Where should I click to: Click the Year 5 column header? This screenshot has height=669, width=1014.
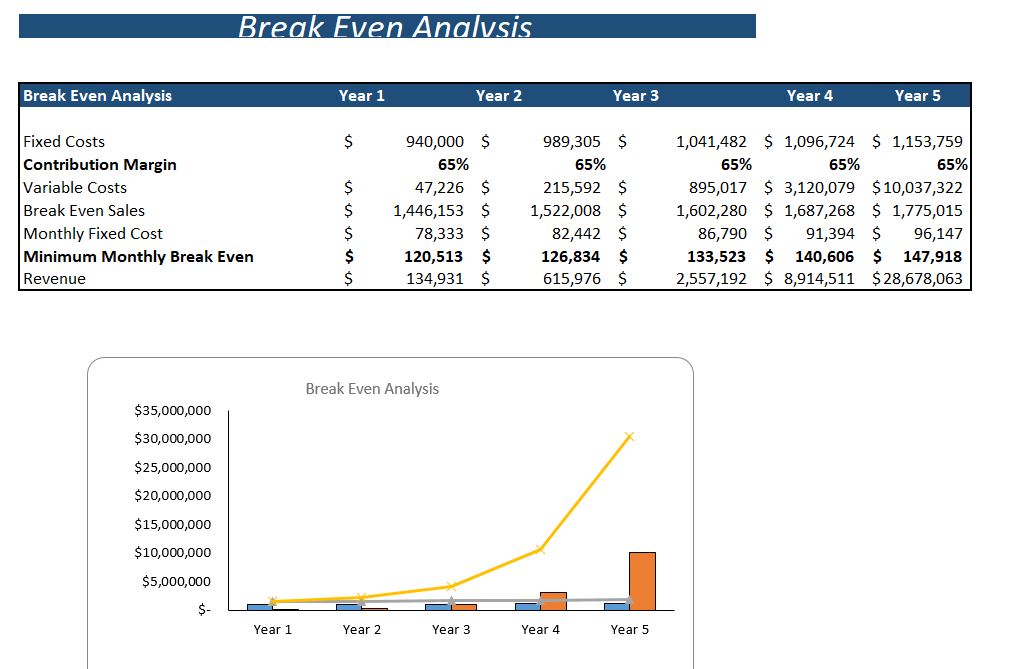(x=919, y=95)
